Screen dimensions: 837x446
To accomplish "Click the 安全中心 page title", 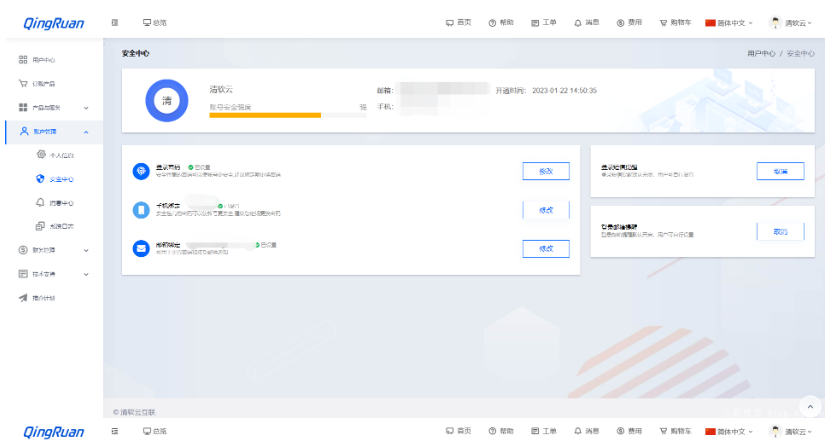I will click(136, 53).
